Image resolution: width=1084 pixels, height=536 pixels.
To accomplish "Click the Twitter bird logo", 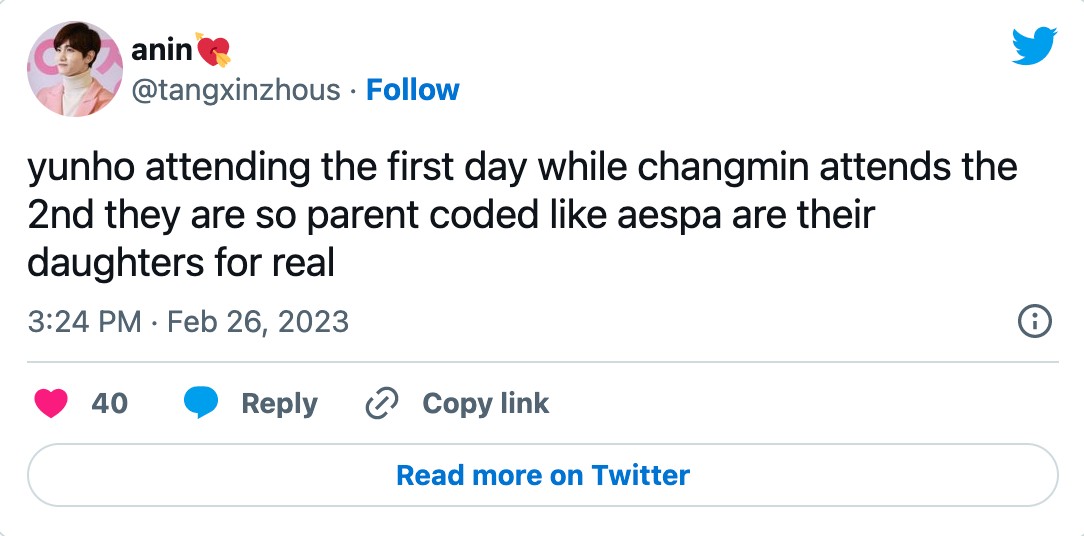I will pos(1033,47).
